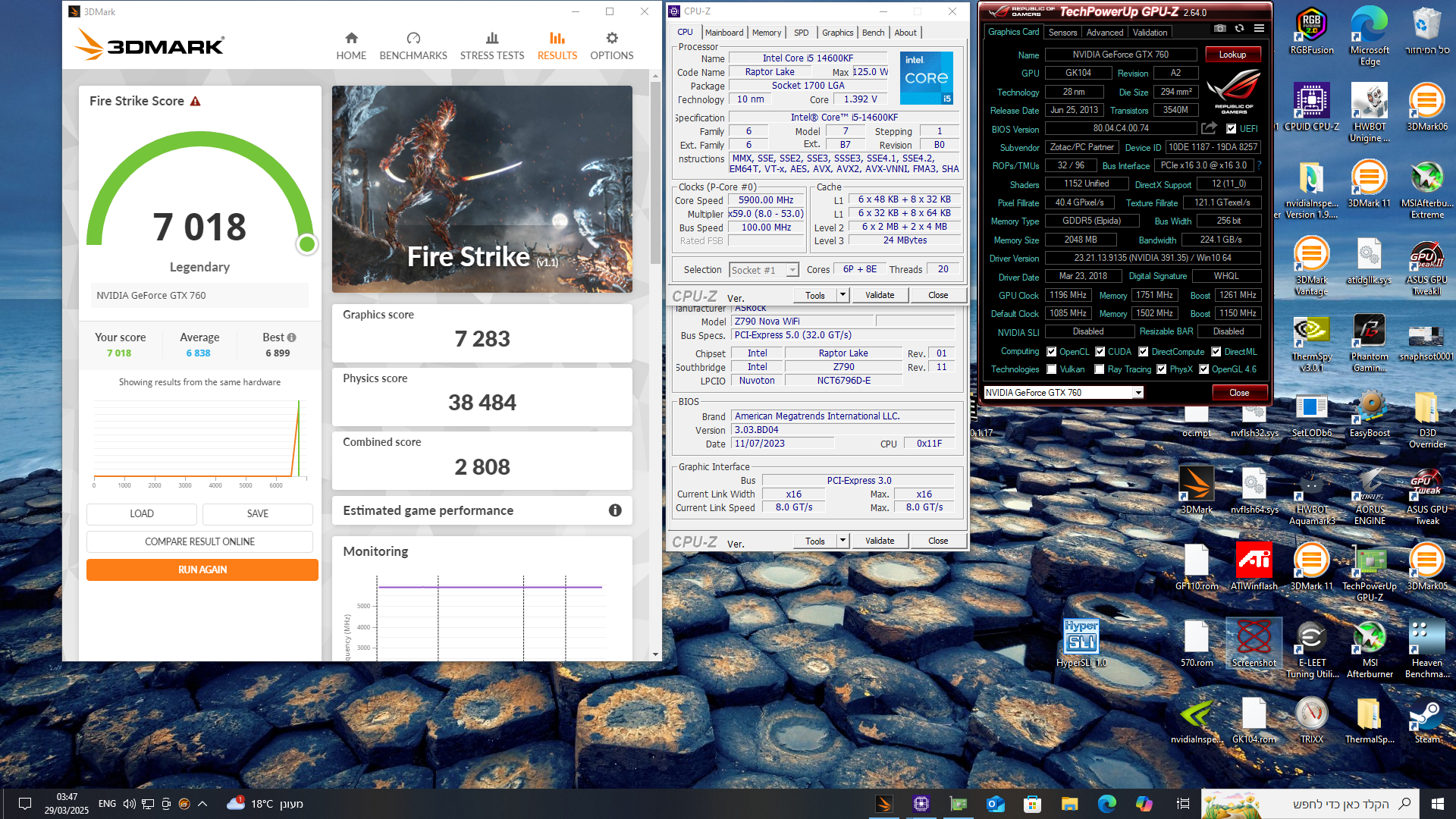Image resolution: width=1456 pixels, height=819 pixels.
Task: Click the LOAD button in 3DMark
Action: 142,513
